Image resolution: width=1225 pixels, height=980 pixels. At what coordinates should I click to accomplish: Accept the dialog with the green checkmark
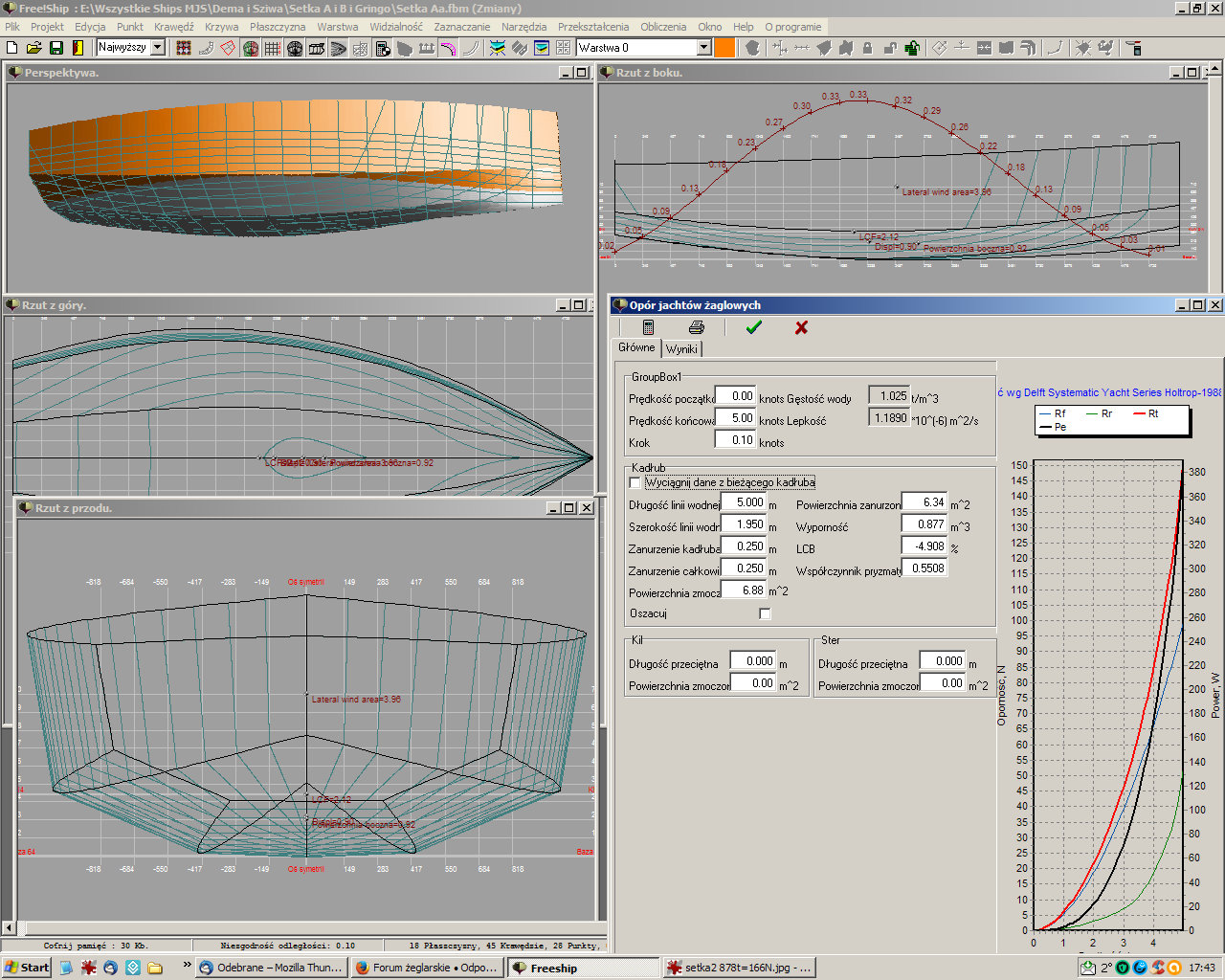[753, 327]
